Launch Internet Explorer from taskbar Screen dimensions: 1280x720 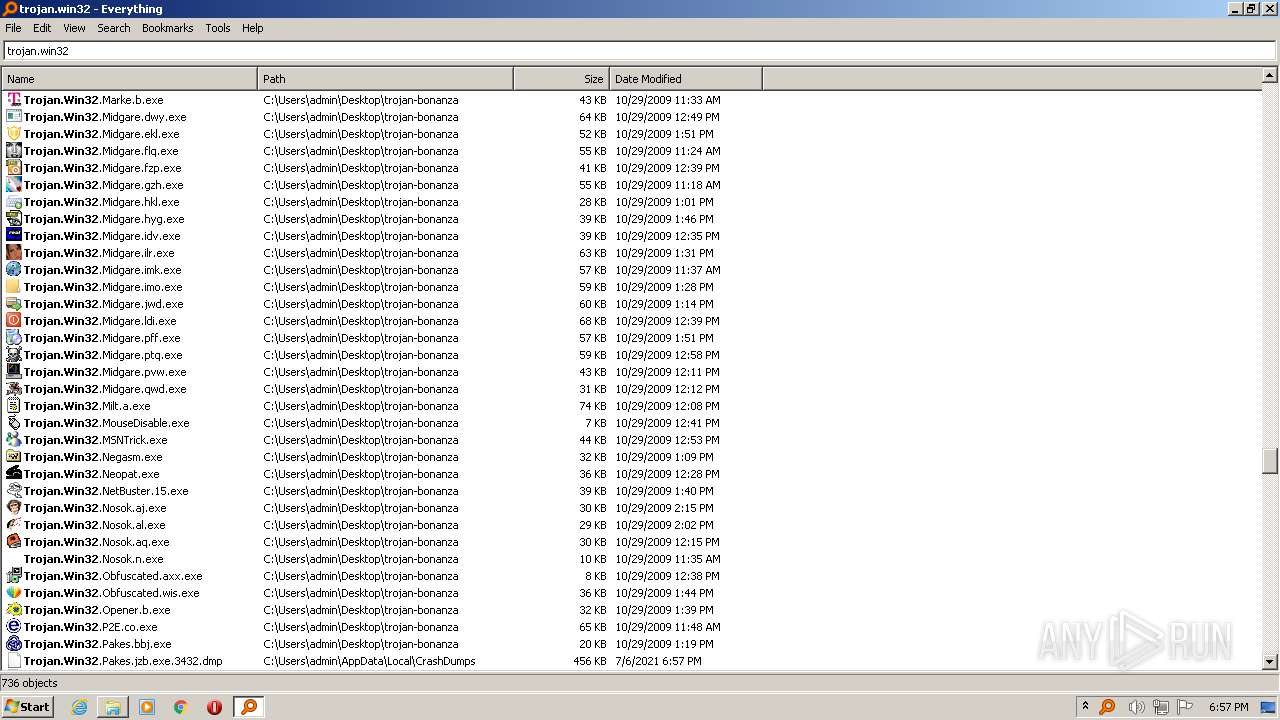(x=79, y=707)
